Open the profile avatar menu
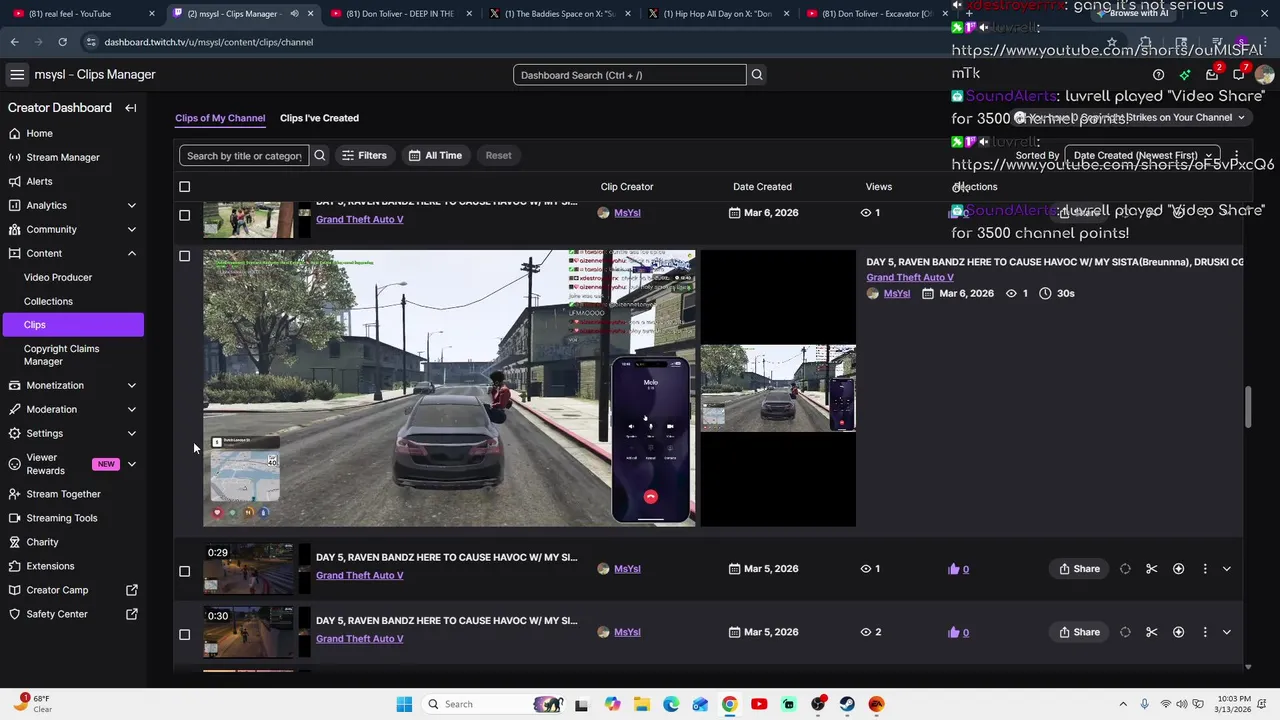1280x720 pixels. pos(1265,75)
